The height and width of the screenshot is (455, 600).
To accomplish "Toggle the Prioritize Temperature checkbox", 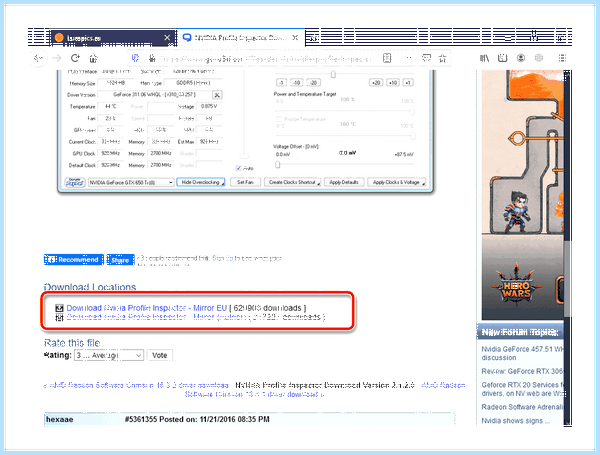I will [x=279, y=119].
